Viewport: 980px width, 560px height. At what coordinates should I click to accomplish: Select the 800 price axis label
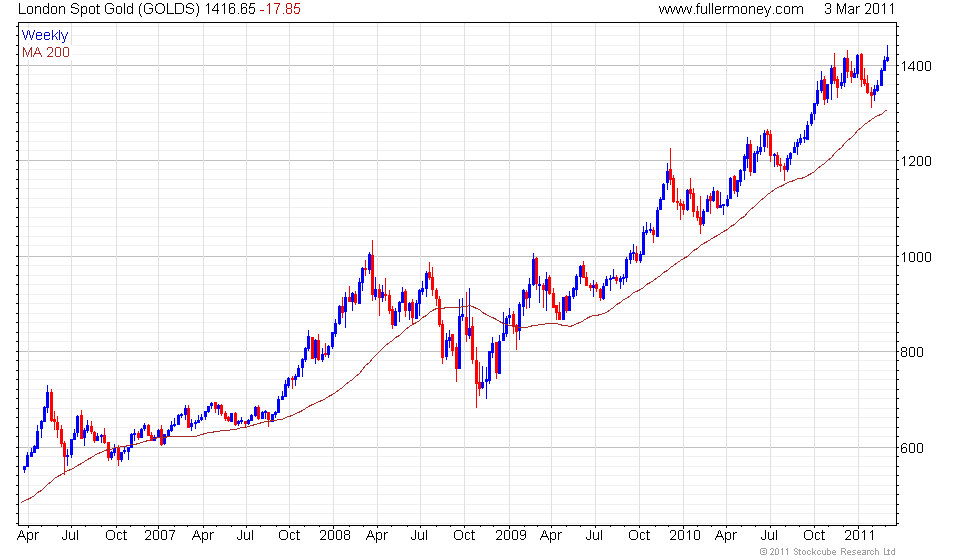click(912, 352)
